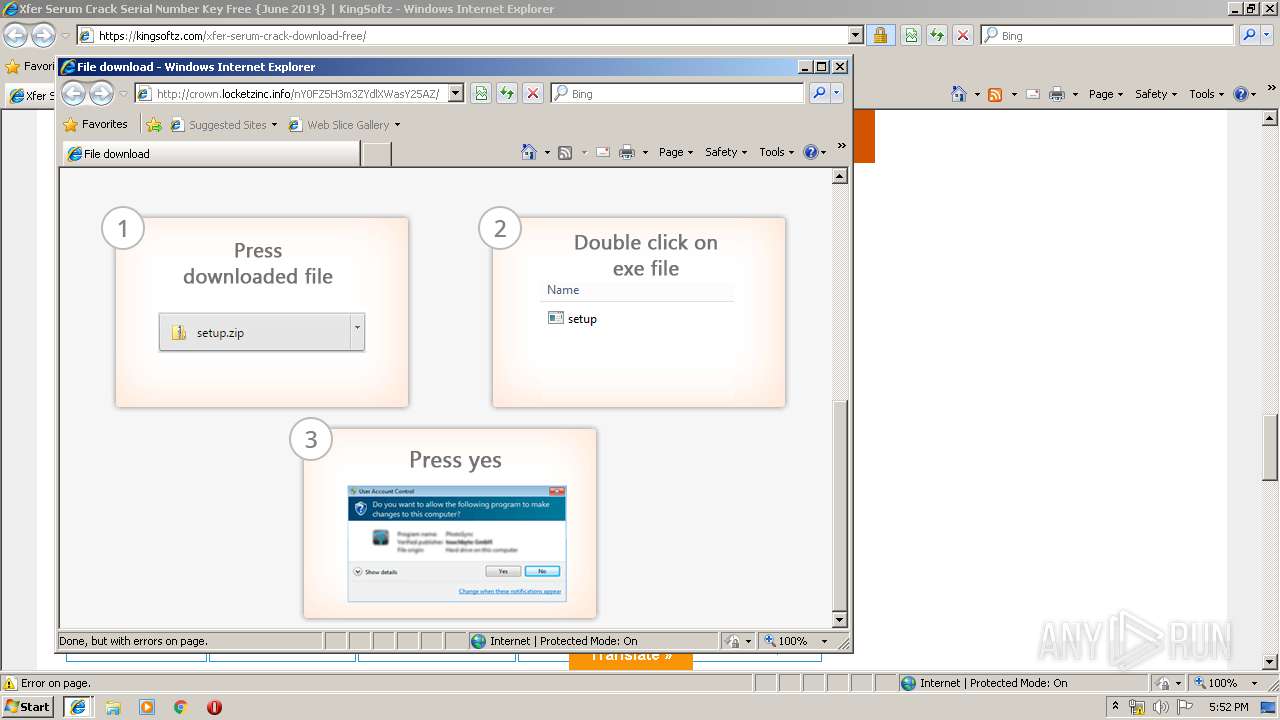The width and height of the screenshot is (1280, 720).
Task: Open a new tab in File download window
Action: click(x=376, y=154)
